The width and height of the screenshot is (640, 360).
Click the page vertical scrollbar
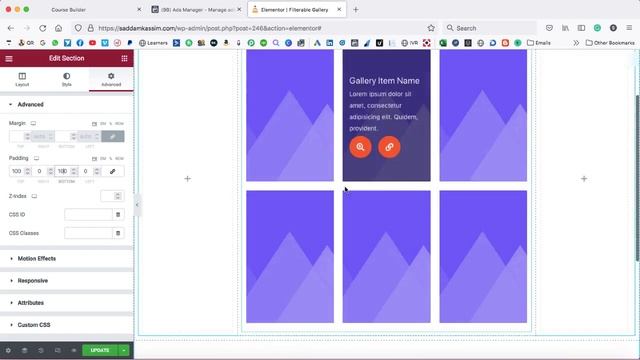(637, 178)
